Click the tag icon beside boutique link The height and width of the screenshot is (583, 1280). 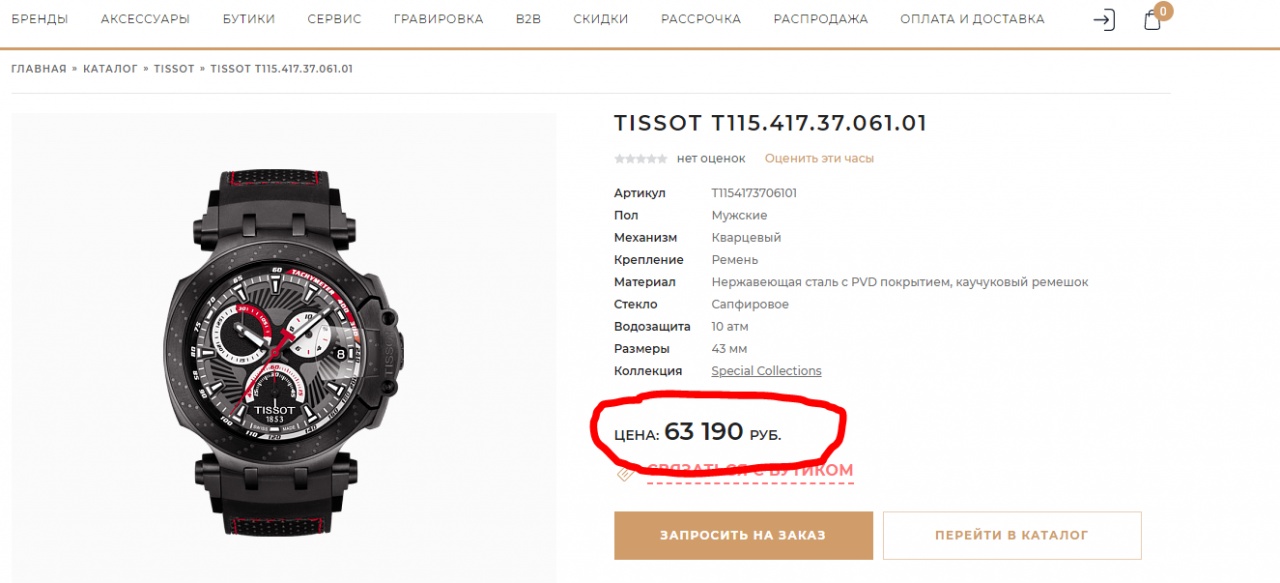(625, 474)
